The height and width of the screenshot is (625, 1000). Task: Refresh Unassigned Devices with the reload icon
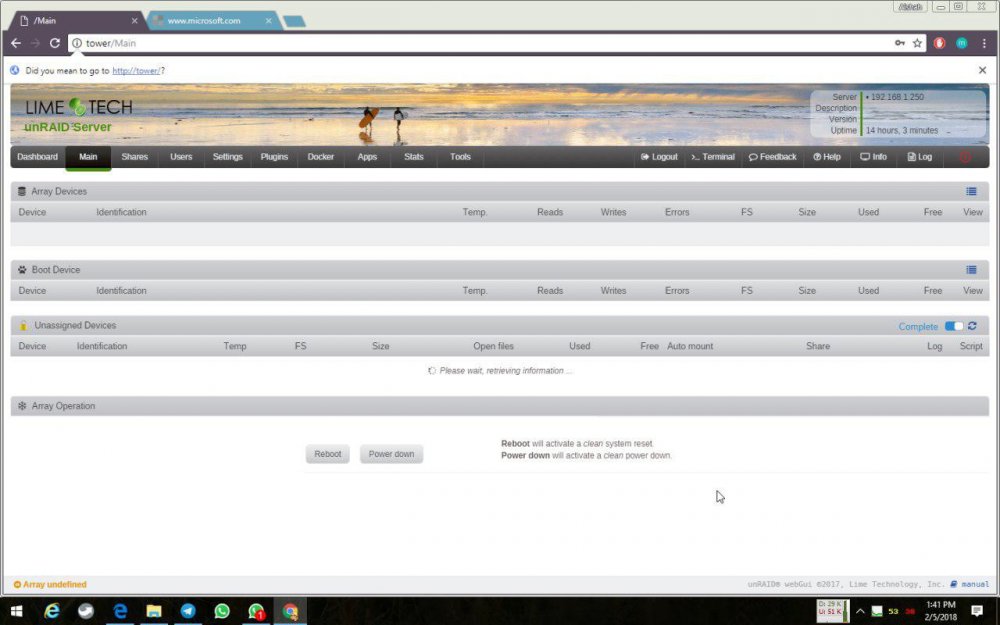[x=973, y=326]
